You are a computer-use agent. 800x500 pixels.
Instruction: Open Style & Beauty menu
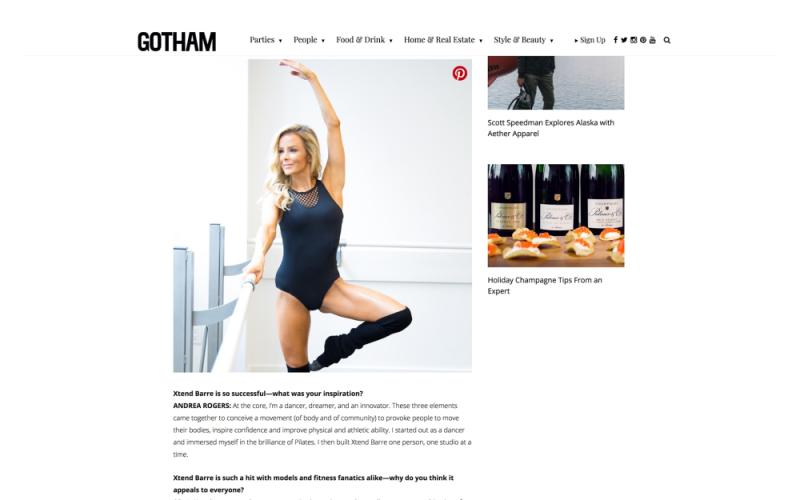(523, 40)
